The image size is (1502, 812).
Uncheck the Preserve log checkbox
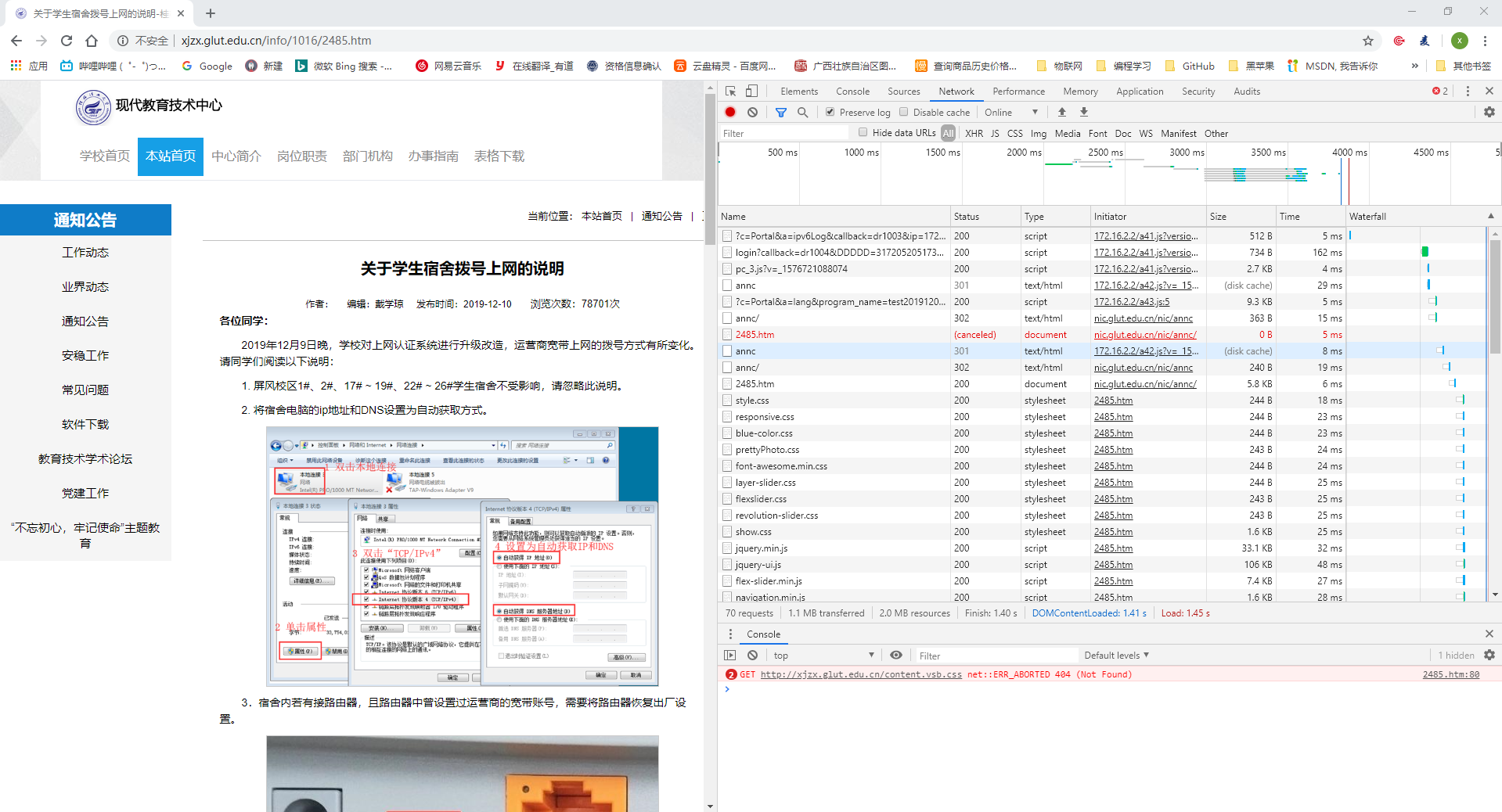coord(830,112)
